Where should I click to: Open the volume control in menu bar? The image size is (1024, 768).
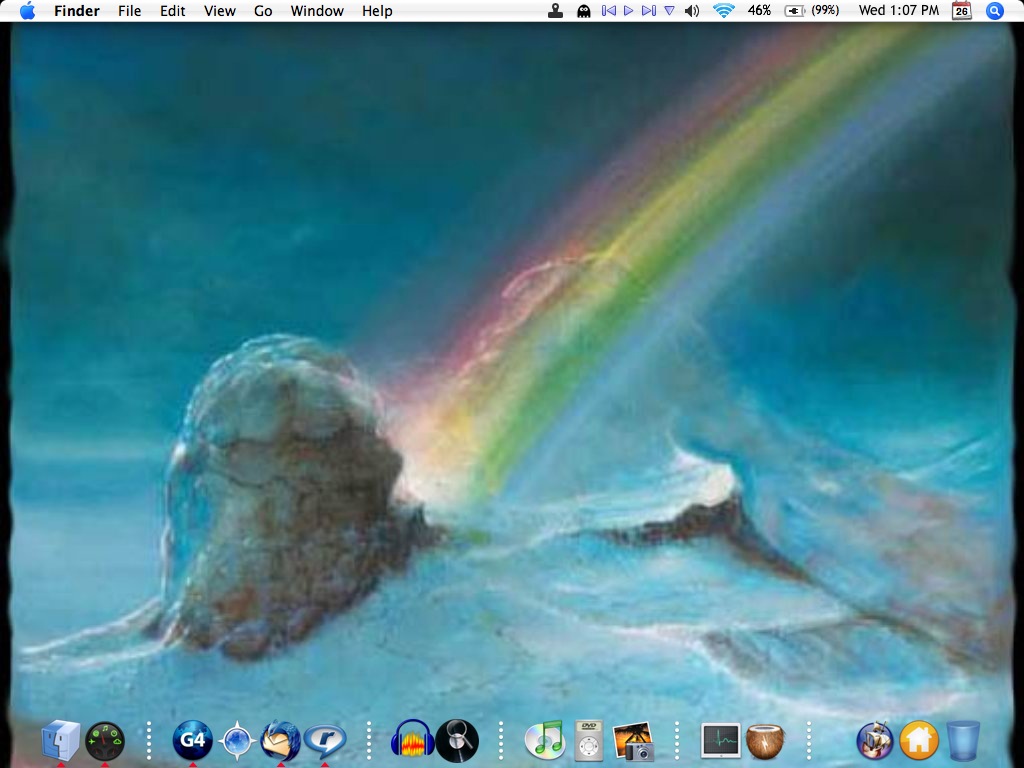(x=692, y=10)
